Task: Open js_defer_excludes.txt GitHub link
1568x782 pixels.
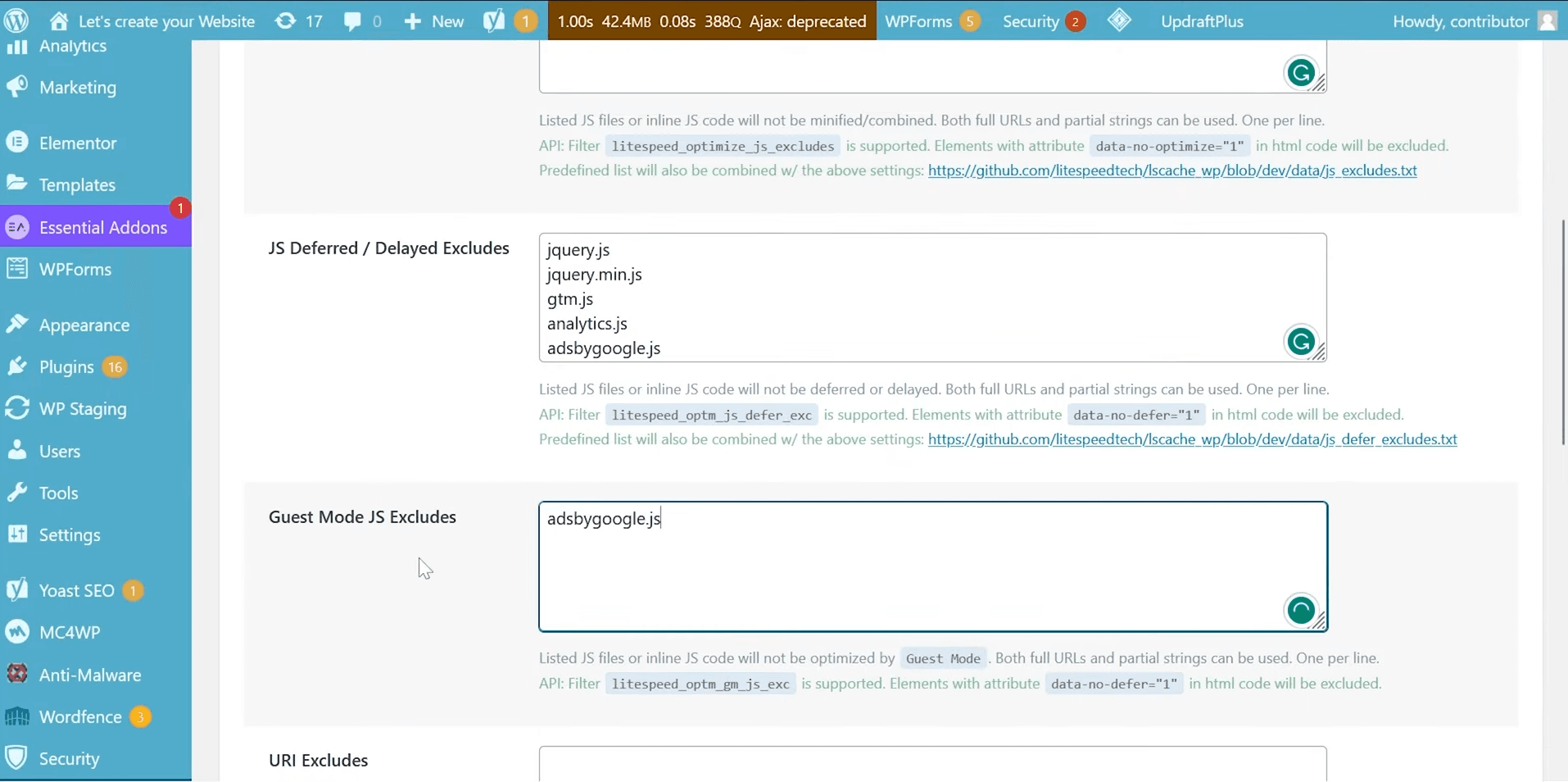Action: [1192, 439]
